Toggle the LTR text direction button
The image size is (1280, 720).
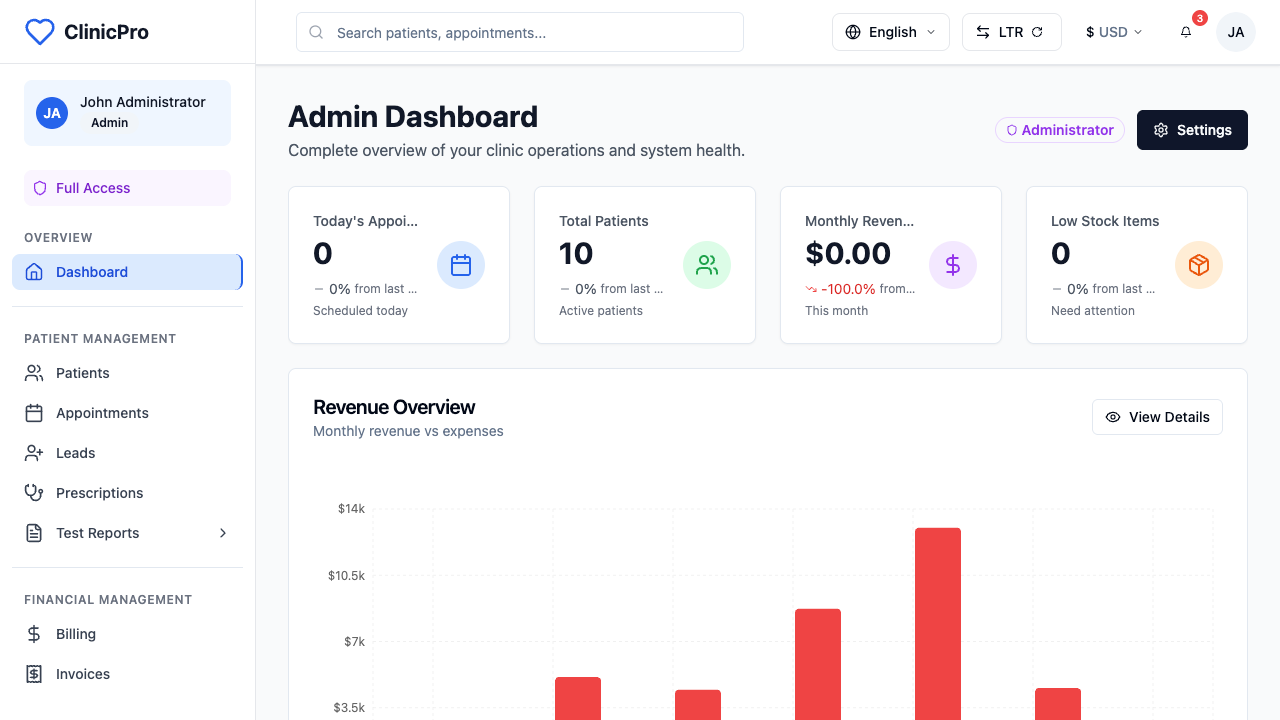(1012, 32)
